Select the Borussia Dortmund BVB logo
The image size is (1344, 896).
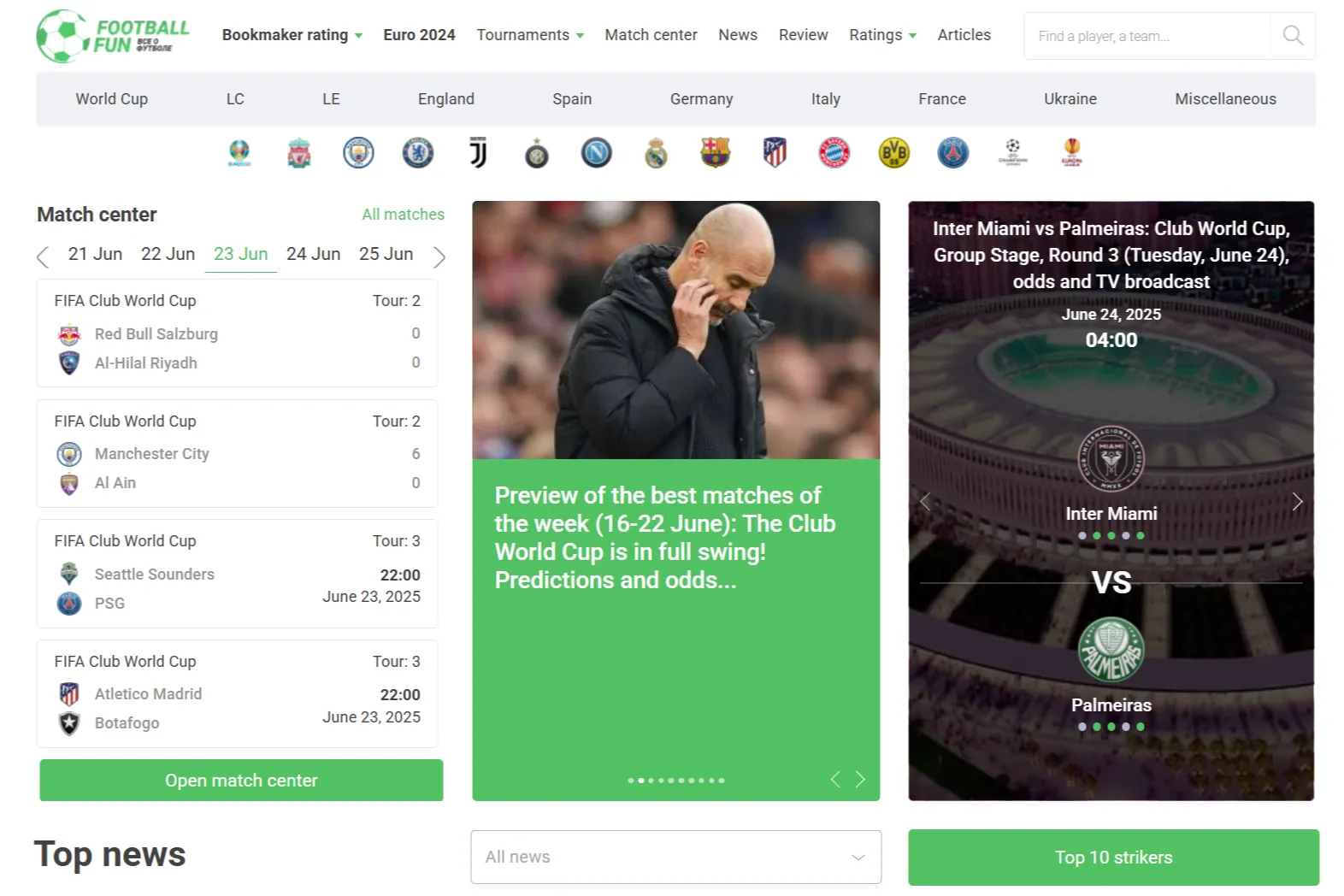893,153
